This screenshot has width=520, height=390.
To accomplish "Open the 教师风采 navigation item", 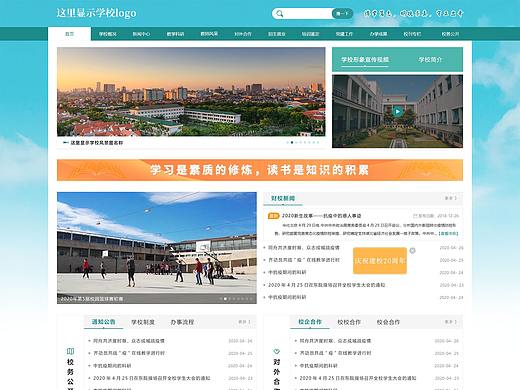I will pyautogui.click(x=209, y=34).
